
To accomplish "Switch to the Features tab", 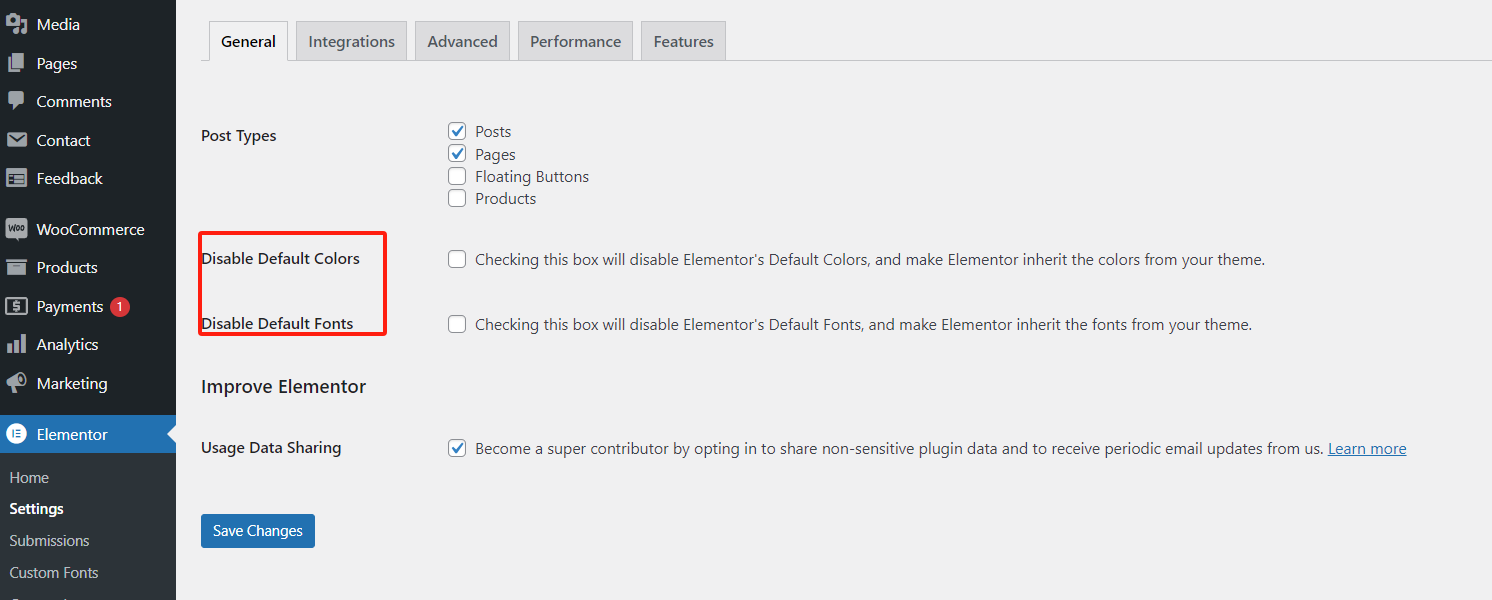I will pyautogui.click(x=683, y=41).
